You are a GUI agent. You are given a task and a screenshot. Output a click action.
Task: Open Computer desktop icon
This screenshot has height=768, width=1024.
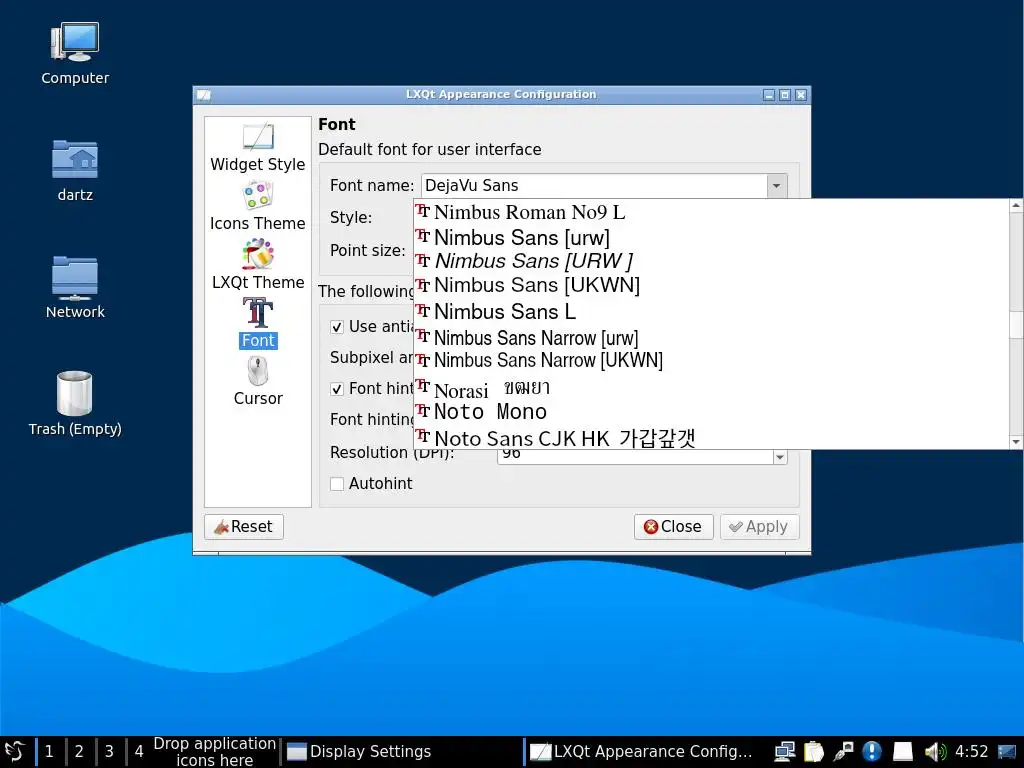(x=75, y=54)
